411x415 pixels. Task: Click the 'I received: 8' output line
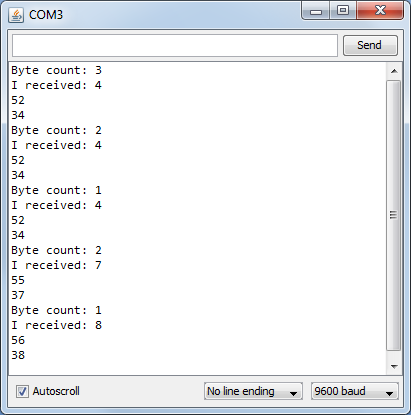[x=56, y=325]
